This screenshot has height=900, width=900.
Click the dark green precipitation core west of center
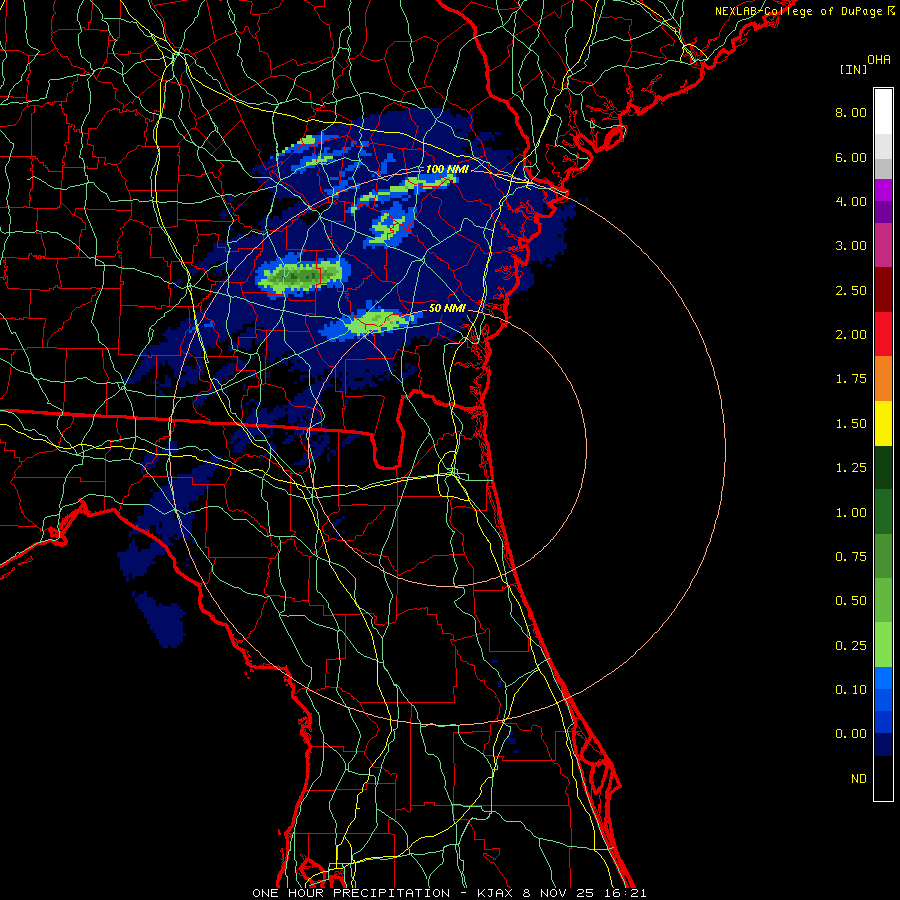(x=298, y=277)
